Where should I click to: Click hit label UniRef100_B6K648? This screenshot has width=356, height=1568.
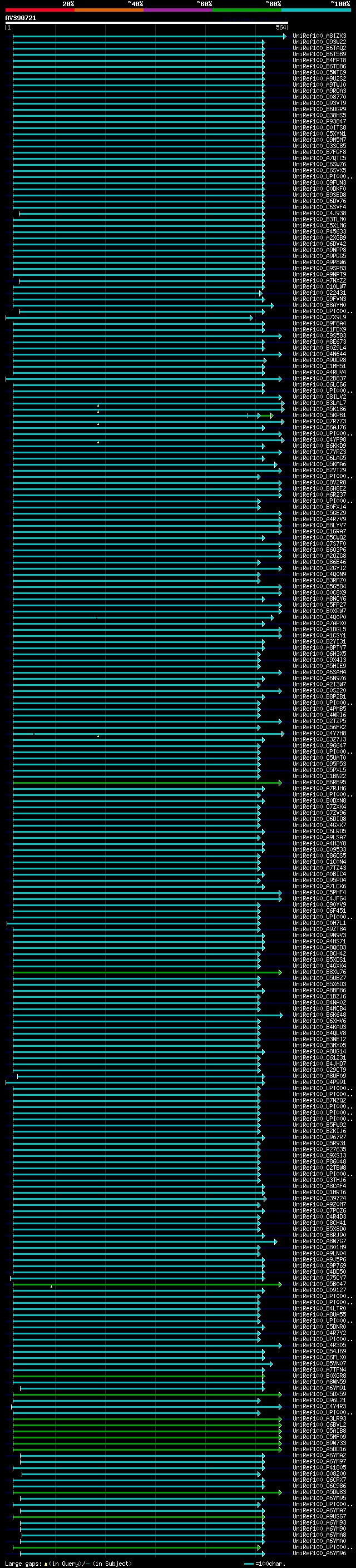(319, 1015)
